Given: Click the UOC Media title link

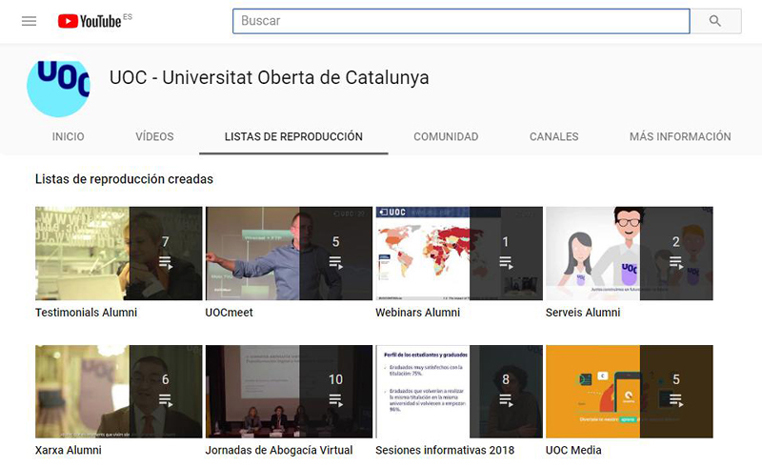Looking at the screenshot, I should (x=573, y=451).
